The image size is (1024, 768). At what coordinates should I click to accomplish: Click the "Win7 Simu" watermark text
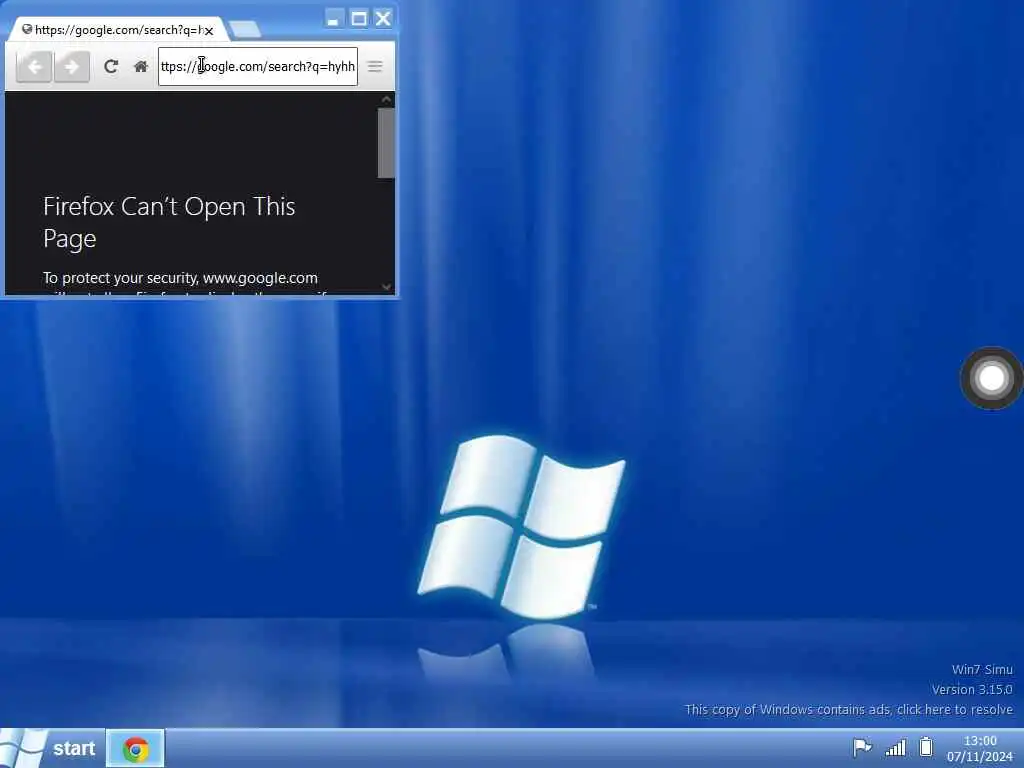(982, 669)
